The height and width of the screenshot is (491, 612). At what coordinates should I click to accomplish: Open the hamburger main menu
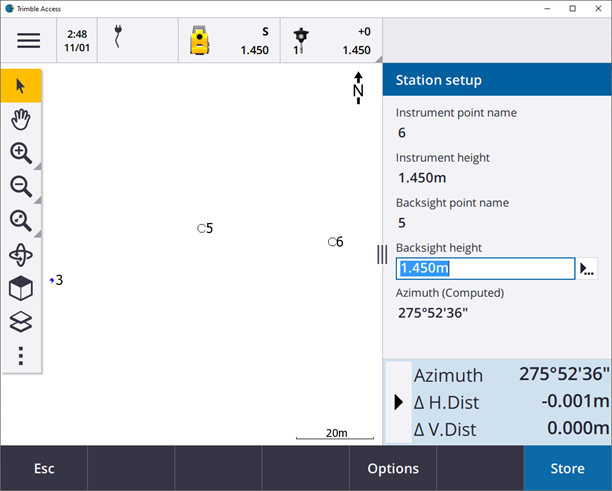tap(28, 41)
